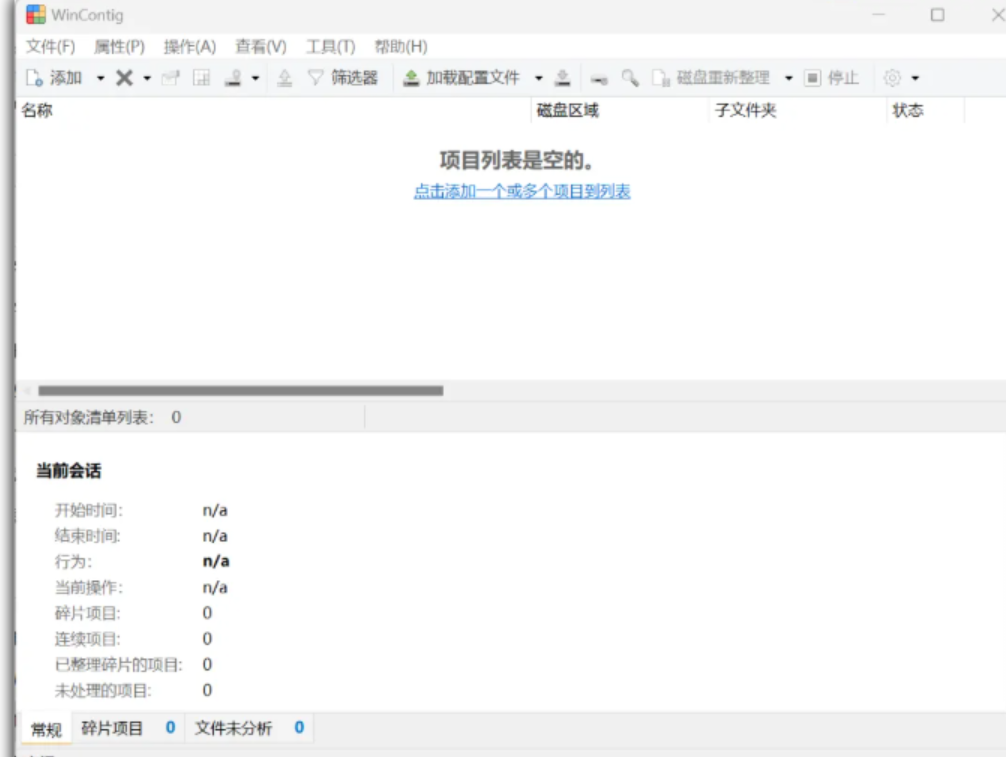Open the 操作(A) menu
1006x757 pixels.
(x=189, y=46)
